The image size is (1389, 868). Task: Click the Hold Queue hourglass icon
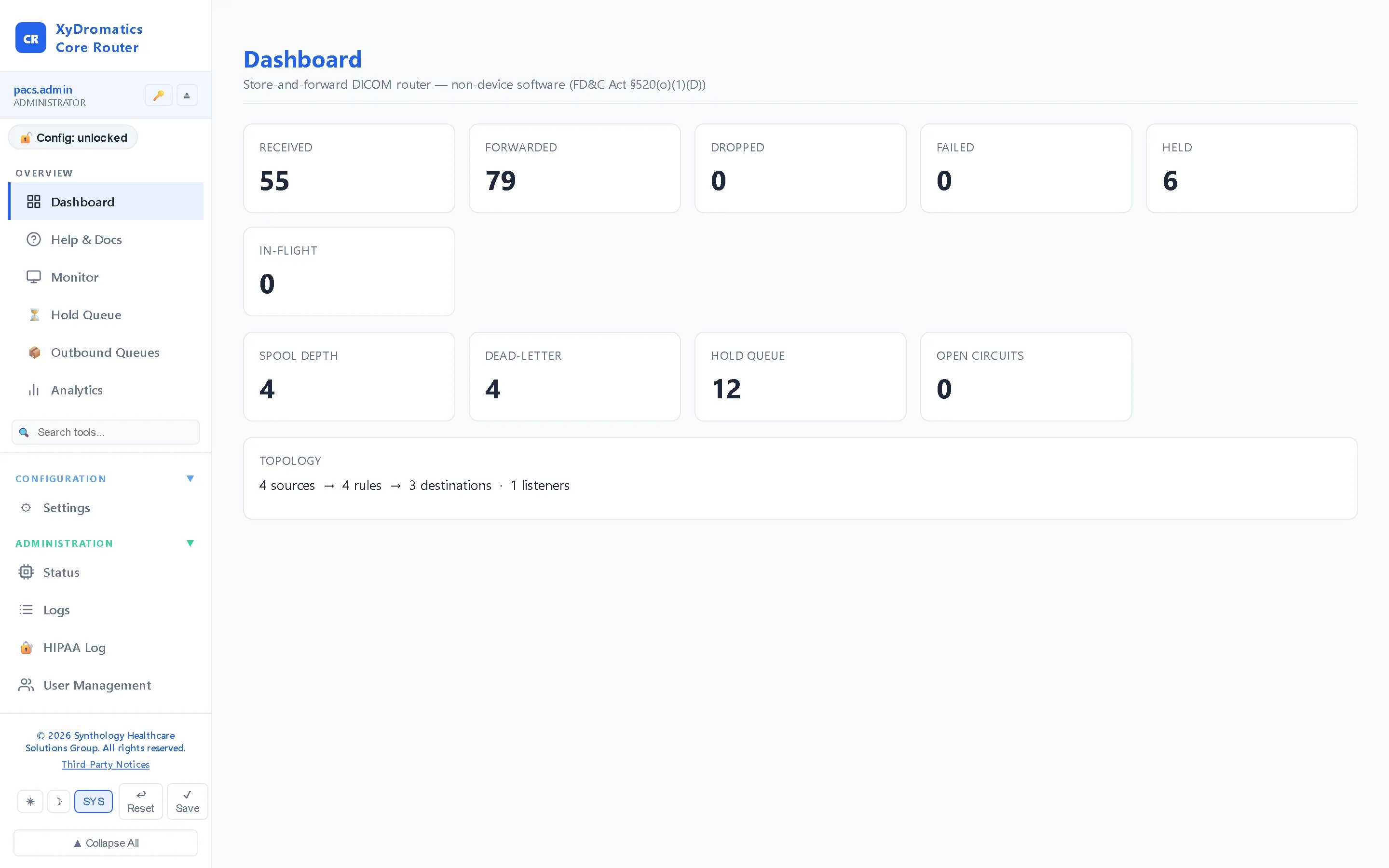click(x=34, y=314)
